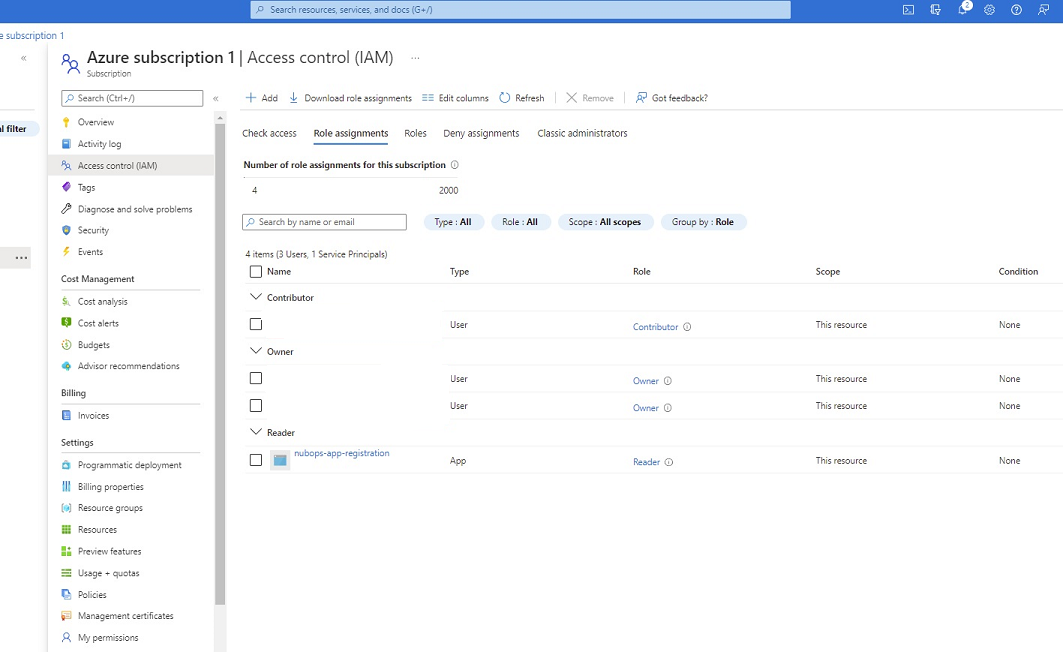This screenshot has width=1063, height=652.
Task: Click the Search by name or email field
Action: point(324,222)
